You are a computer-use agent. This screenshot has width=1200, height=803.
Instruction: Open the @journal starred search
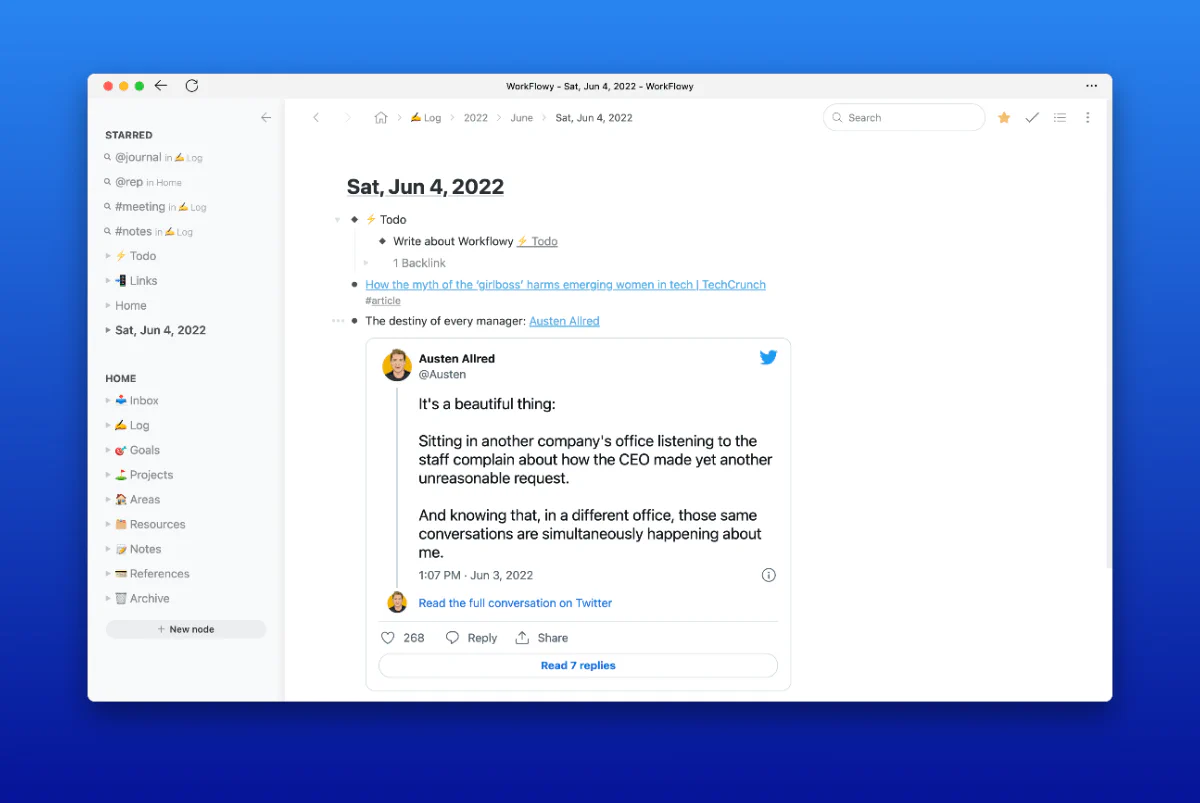[x=138, y=158]
